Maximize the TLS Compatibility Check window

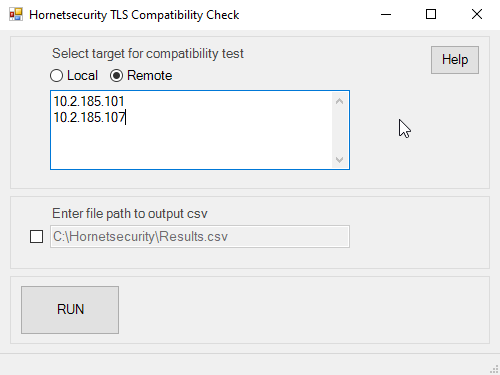[431, 14]
